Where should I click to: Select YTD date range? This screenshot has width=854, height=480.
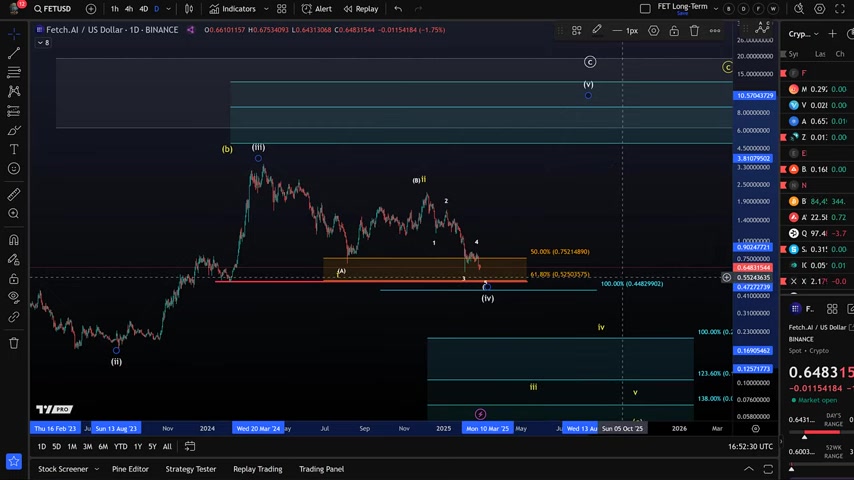point(120,446)
